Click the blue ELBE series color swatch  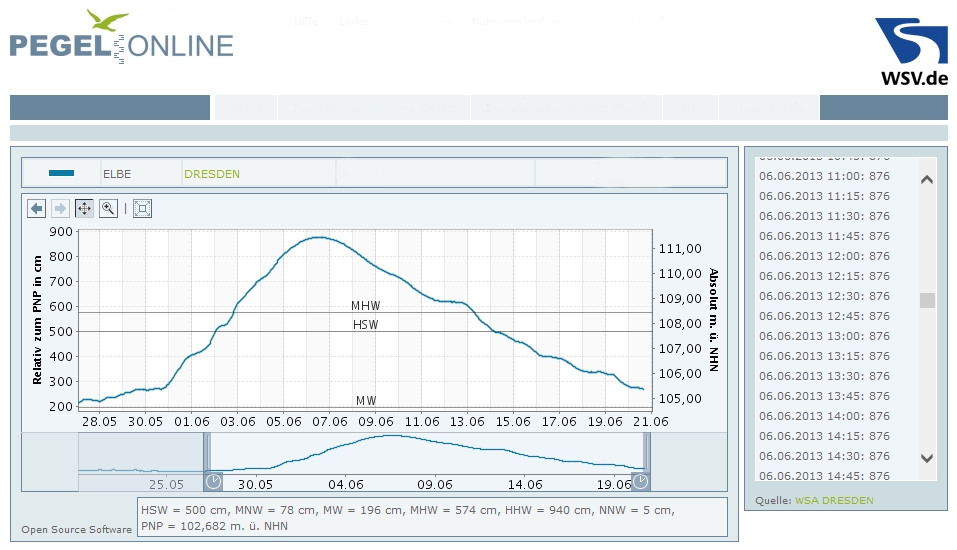[x=61, y=173]
